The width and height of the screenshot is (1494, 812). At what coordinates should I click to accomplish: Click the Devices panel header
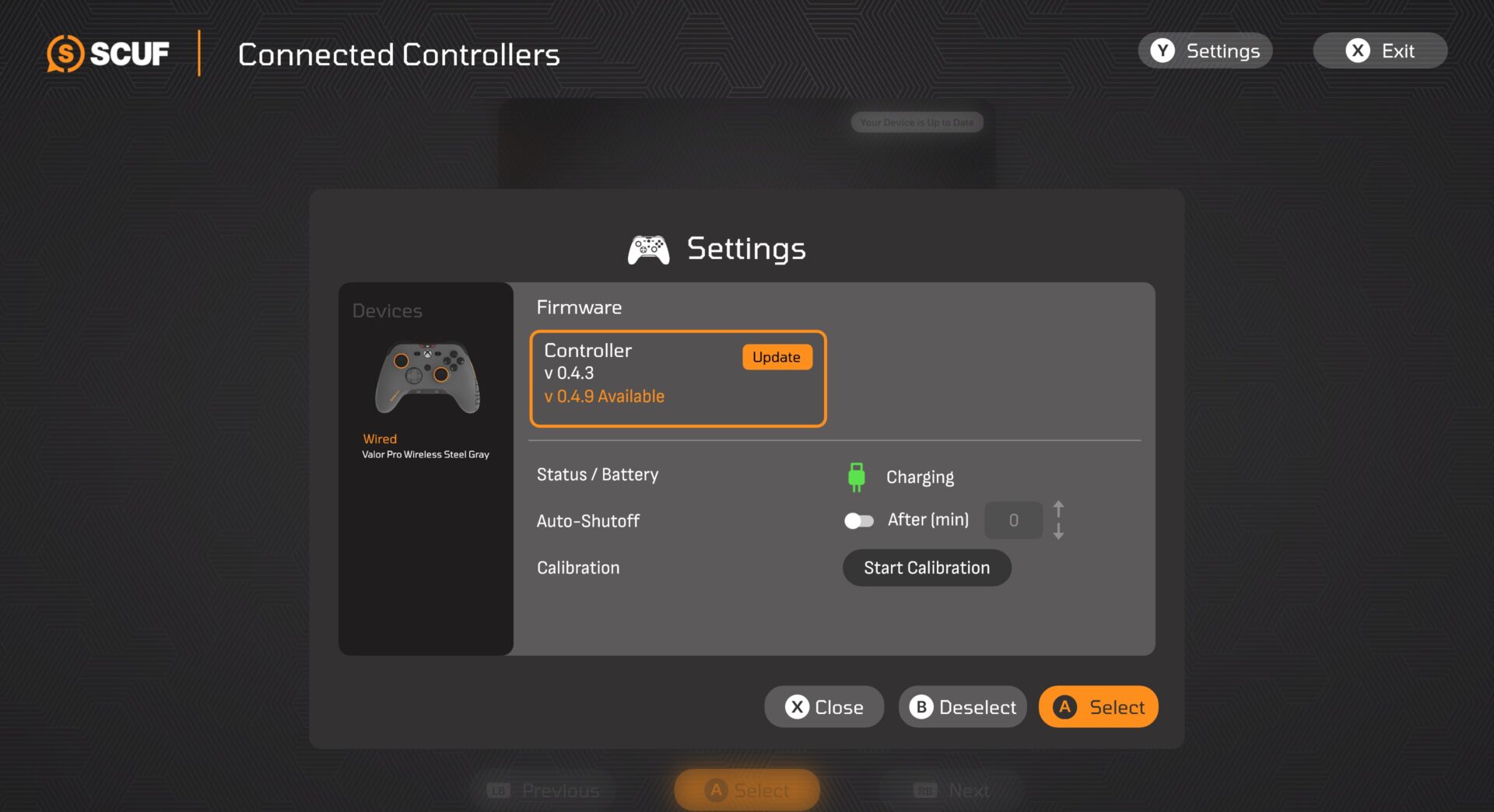(388, 311)
